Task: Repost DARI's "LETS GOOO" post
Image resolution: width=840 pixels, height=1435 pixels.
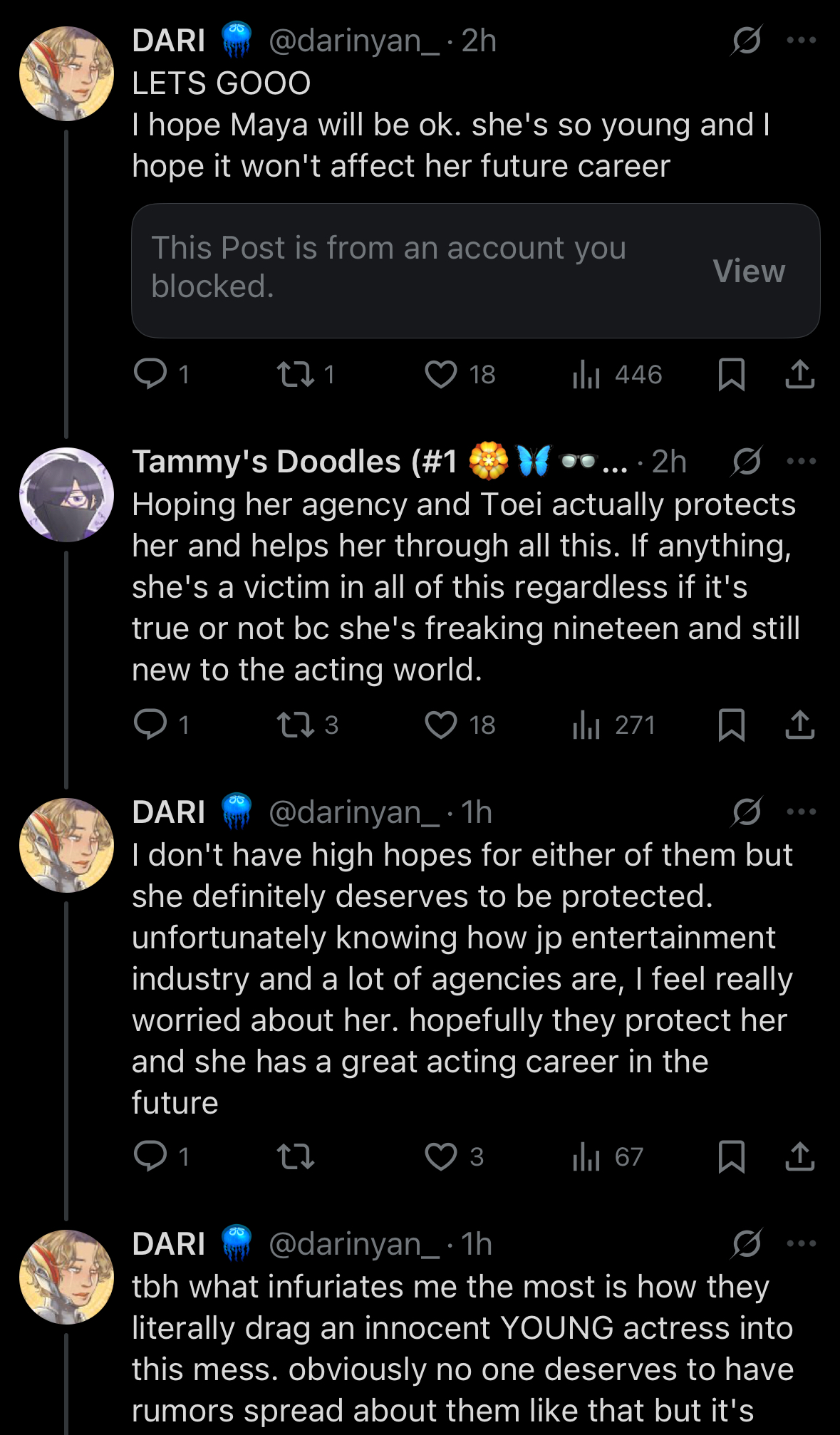Action: pyautogui.click(x=296, y=374)
